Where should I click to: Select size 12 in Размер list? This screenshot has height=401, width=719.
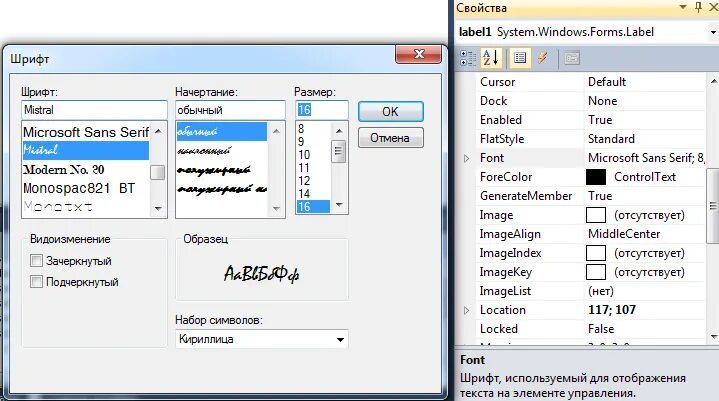[x=313, y=181]
